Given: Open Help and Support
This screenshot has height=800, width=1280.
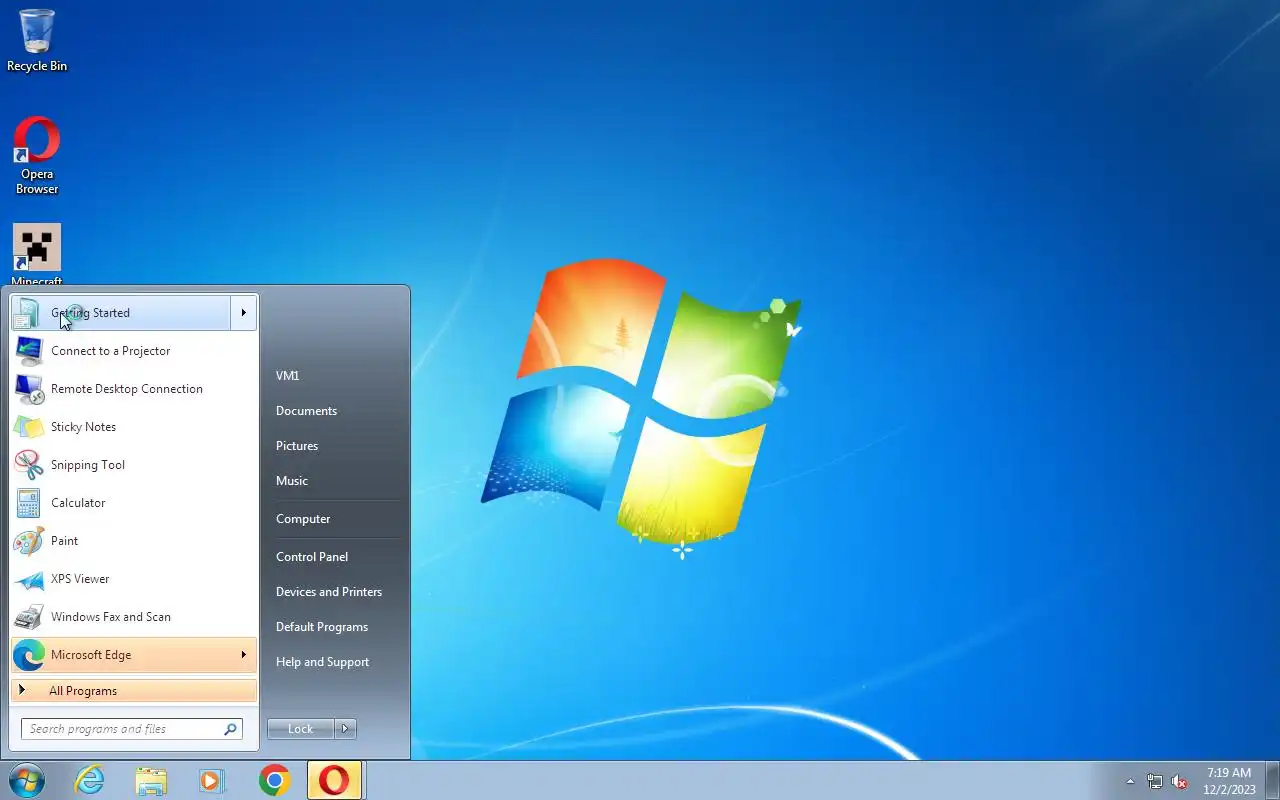Looking at the screenshot, I should point(322,662).
